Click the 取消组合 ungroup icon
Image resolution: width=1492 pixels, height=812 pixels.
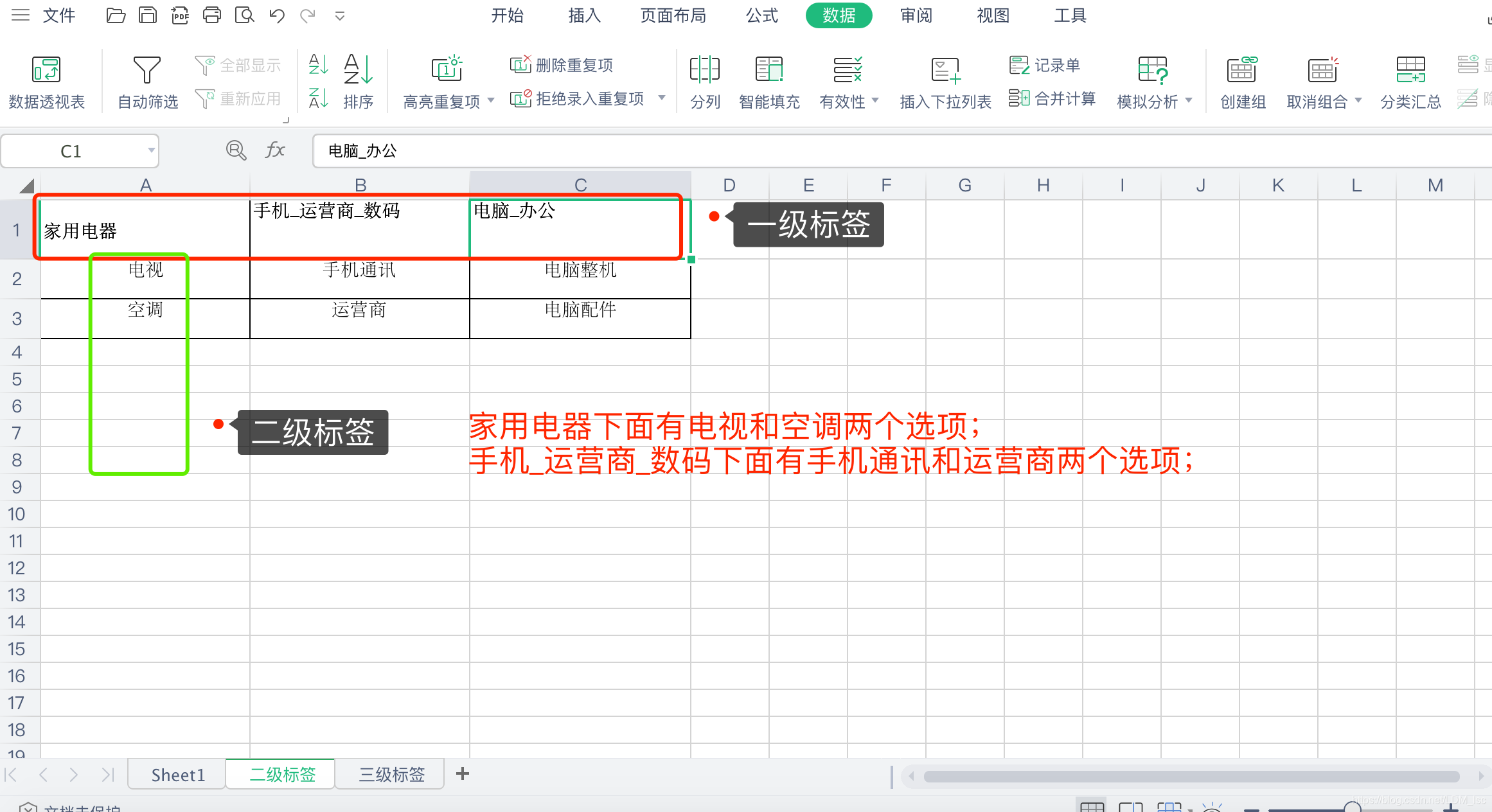pos(1322,69)
